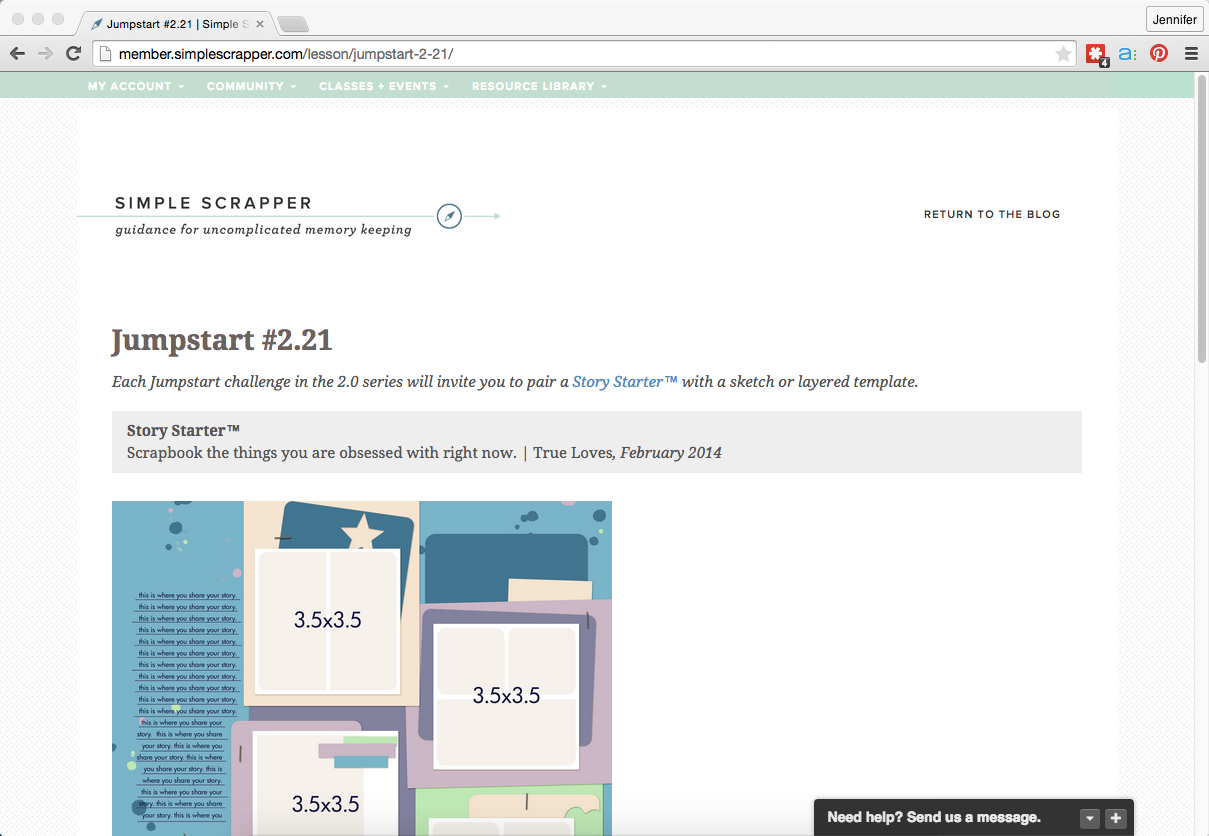This screenshot has width=1209, height=836.
Task: Click the Jennifer profile button
Action: [1174, 20]
